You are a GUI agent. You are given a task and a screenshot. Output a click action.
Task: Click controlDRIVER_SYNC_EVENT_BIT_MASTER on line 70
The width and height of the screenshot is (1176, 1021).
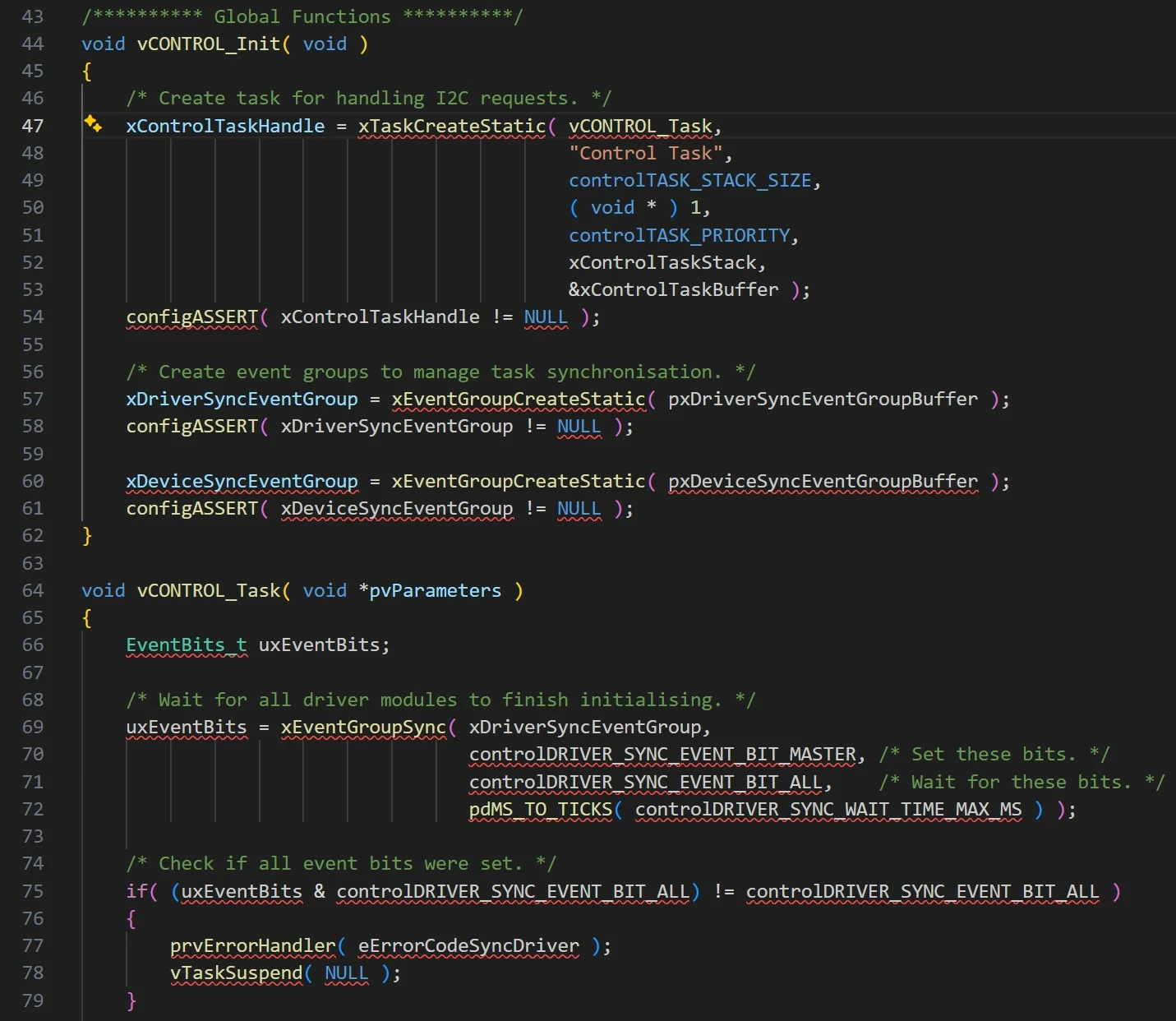(662, 754)
